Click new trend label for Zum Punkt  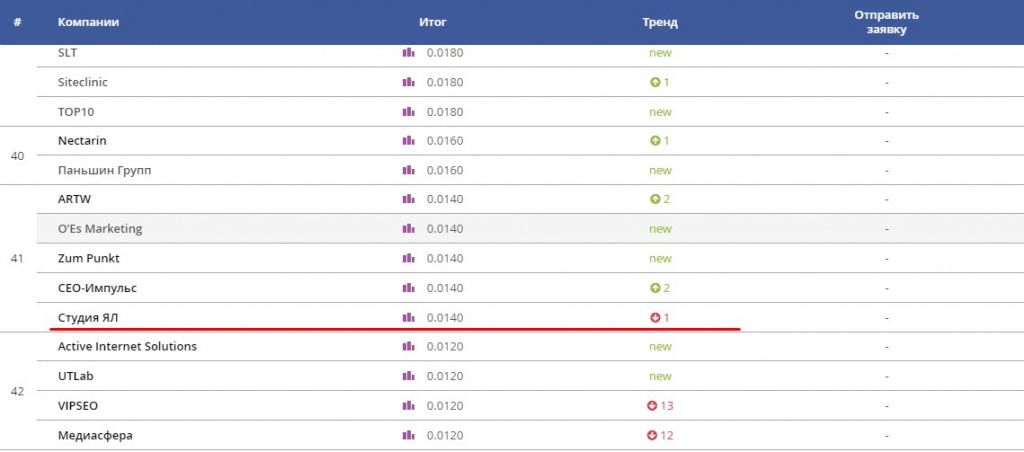point(660,259)
